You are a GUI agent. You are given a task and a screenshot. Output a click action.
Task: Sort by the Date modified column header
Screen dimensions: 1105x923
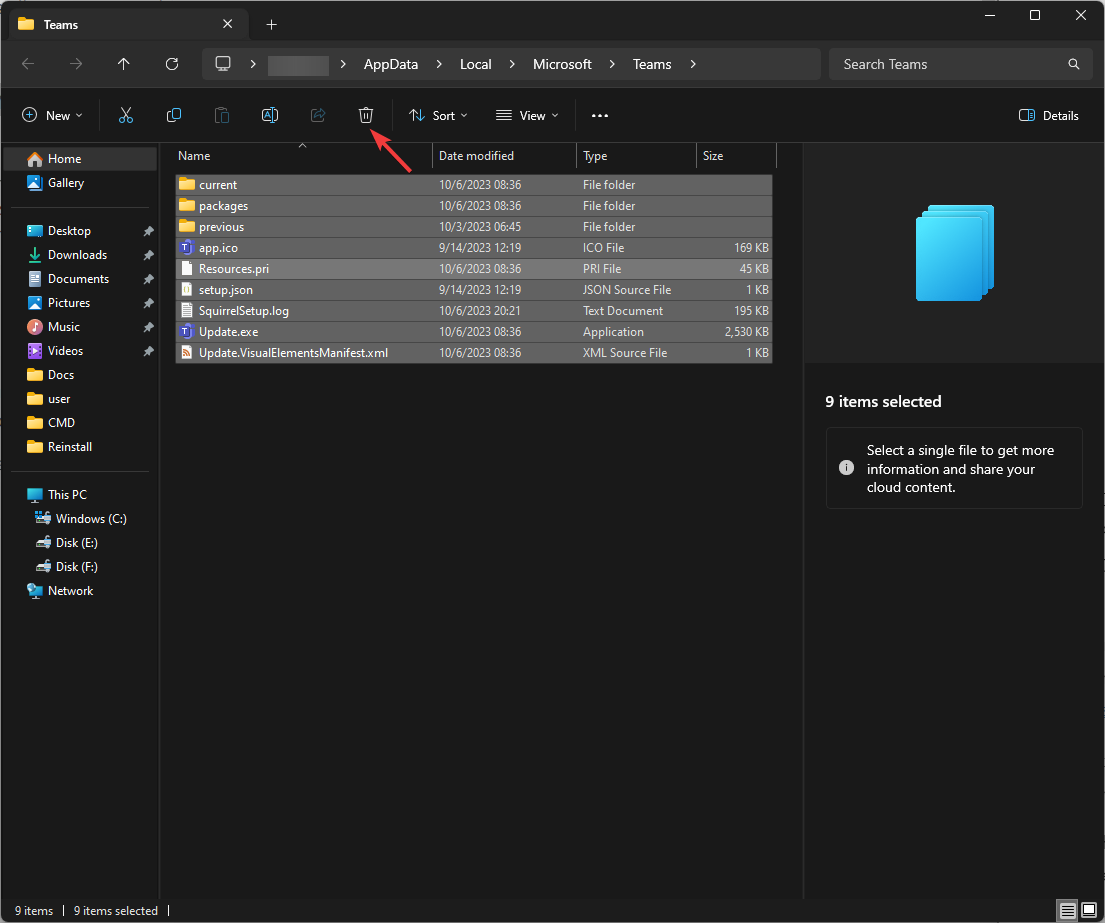click(477, 156)
